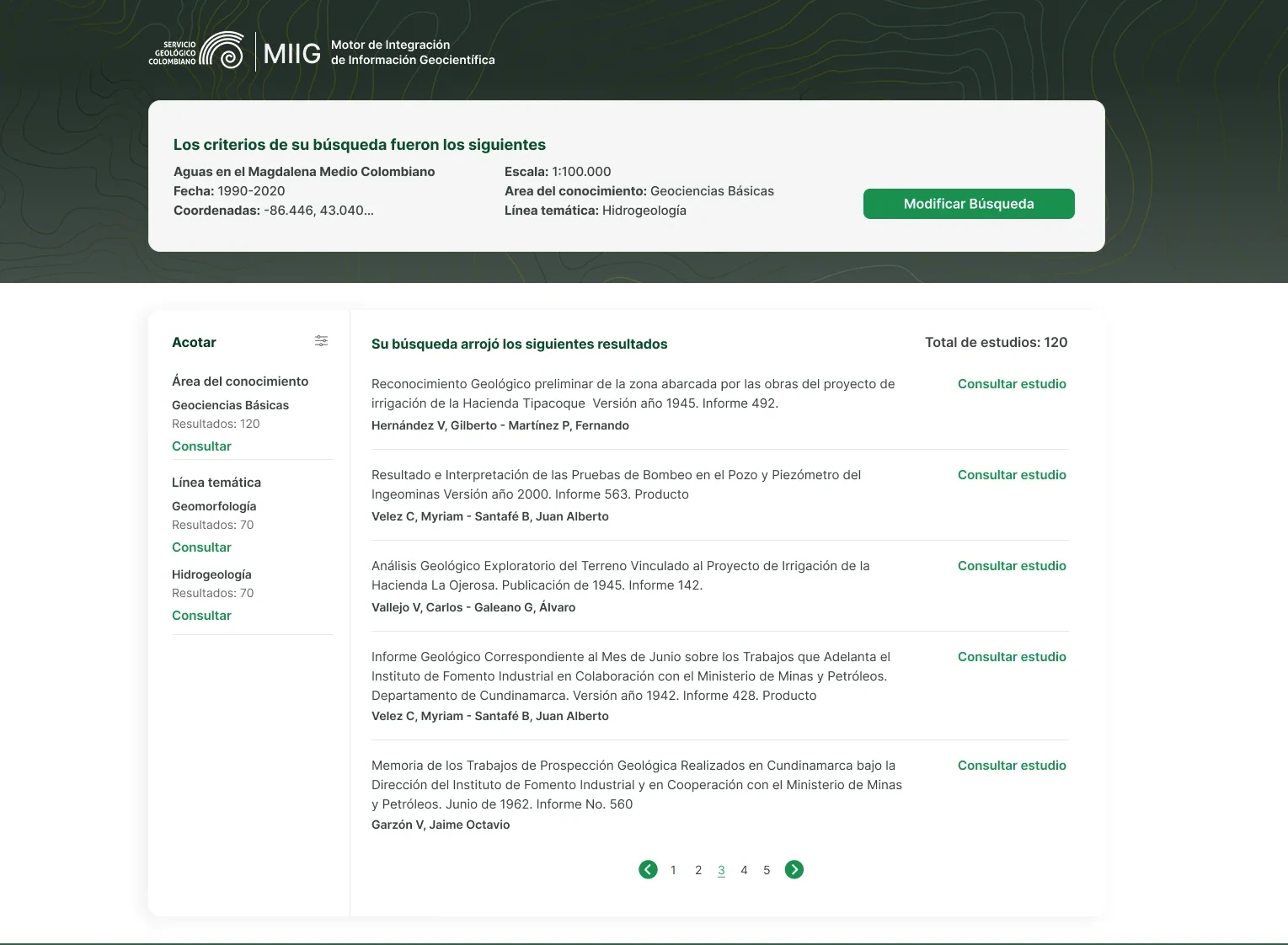Image resolution: width=1288 pixels, height=945 pixels.
Task: Open study for Hacienda Tipacoque report
Action: click(x=1012, y=384)
